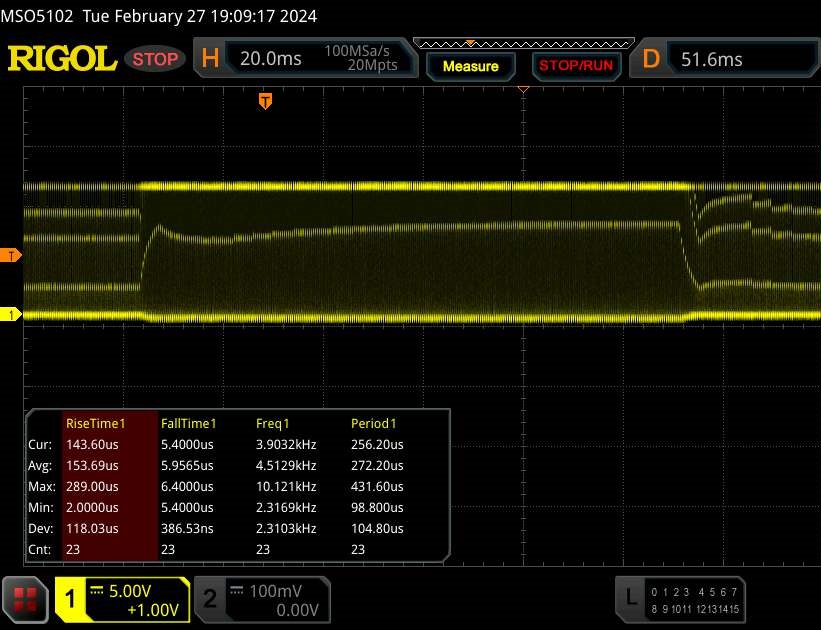Open the 20.0ms timebase setting

tap(271, 59)
